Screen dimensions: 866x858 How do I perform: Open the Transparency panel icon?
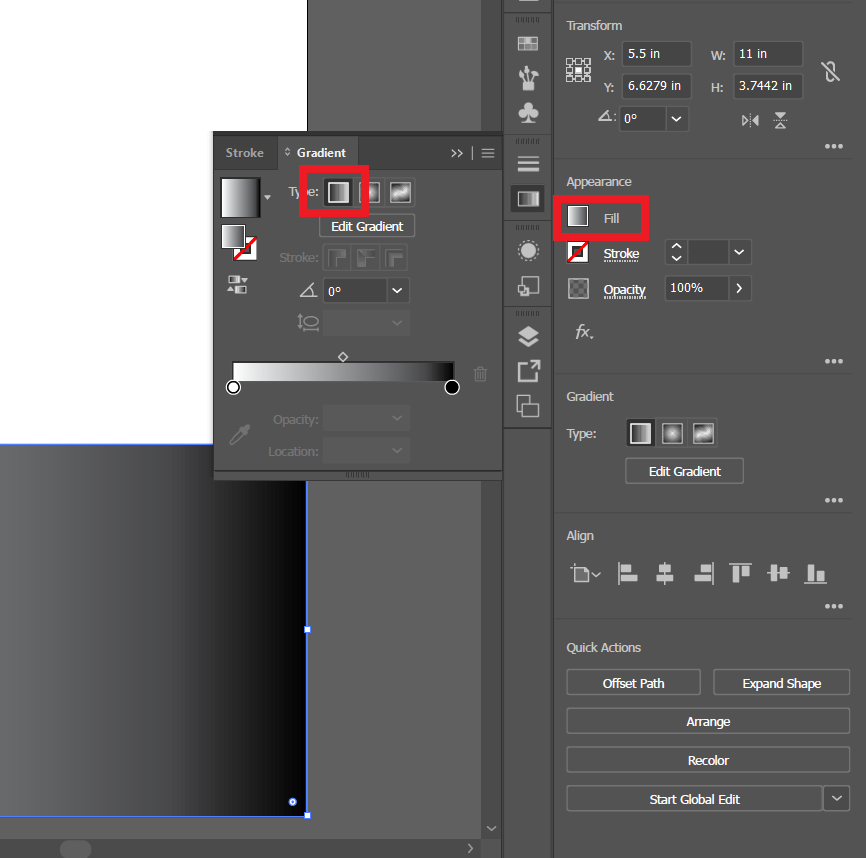coord(528,251)
